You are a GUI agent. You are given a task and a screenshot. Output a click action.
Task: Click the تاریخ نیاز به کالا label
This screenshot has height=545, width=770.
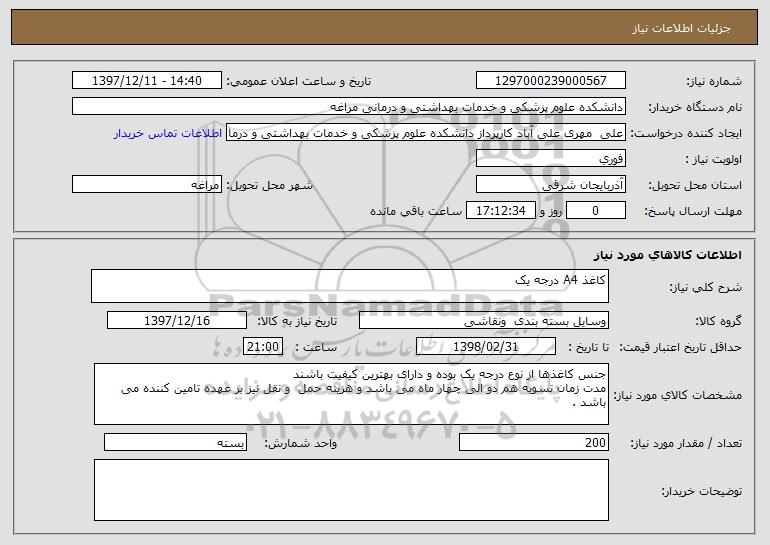[297, 321]
